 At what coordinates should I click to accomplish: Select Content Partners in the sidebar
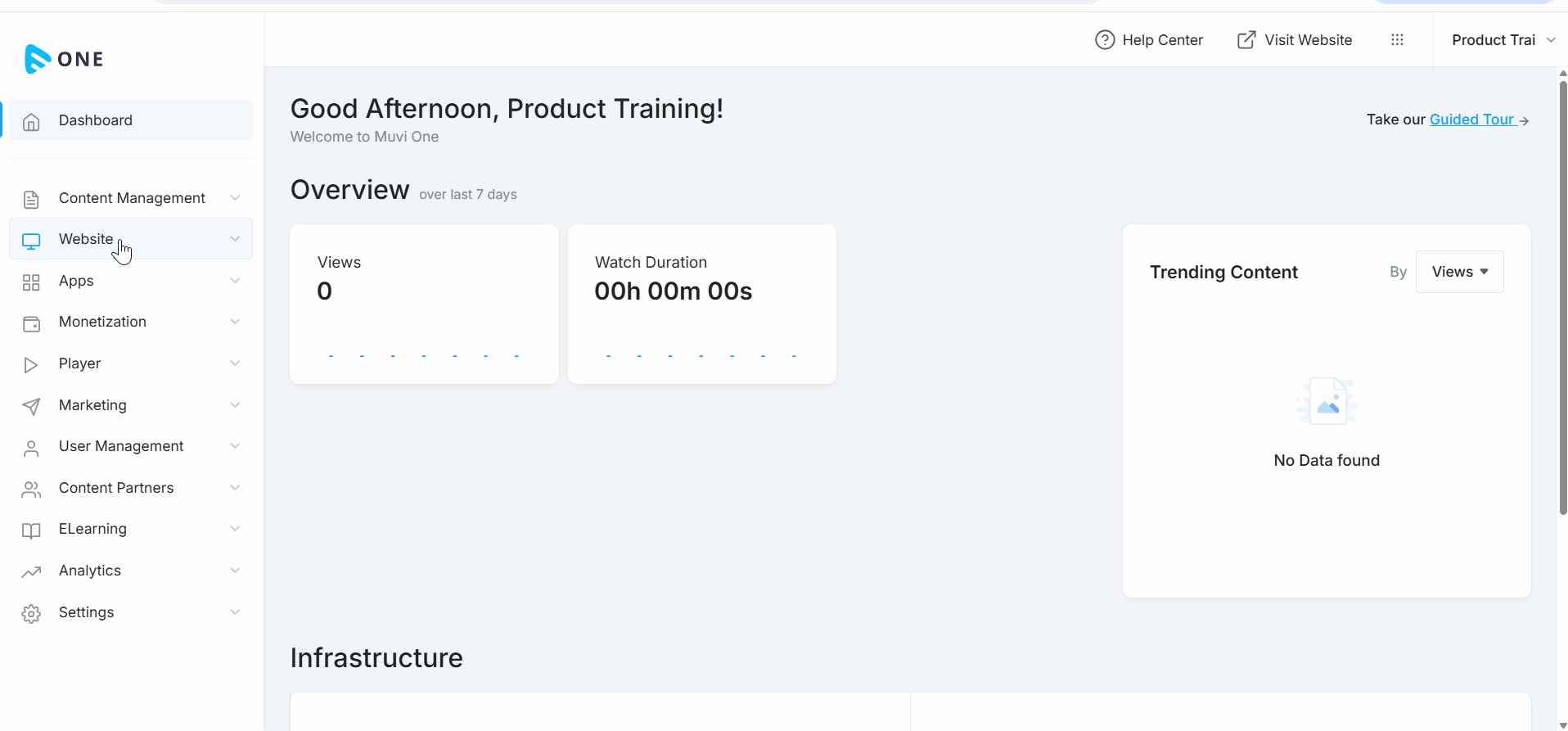coord(116,488)
